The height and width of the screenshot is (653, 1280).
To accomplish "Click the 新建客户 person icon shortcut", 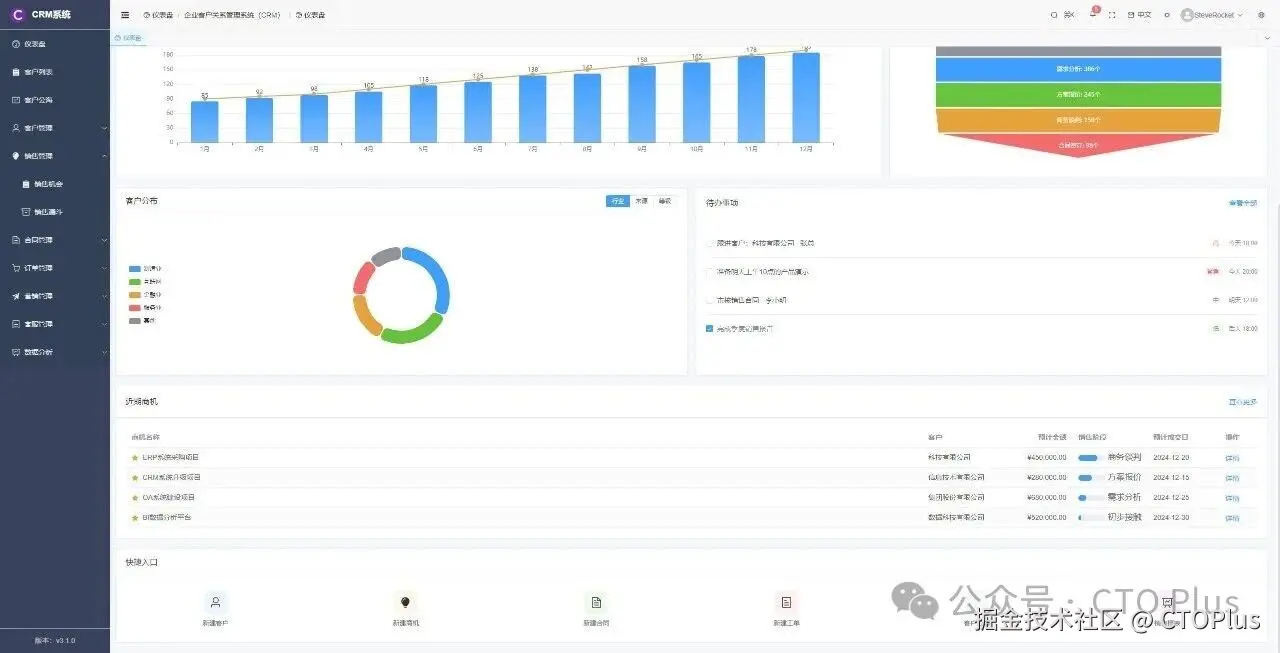I will coord(216,602).
